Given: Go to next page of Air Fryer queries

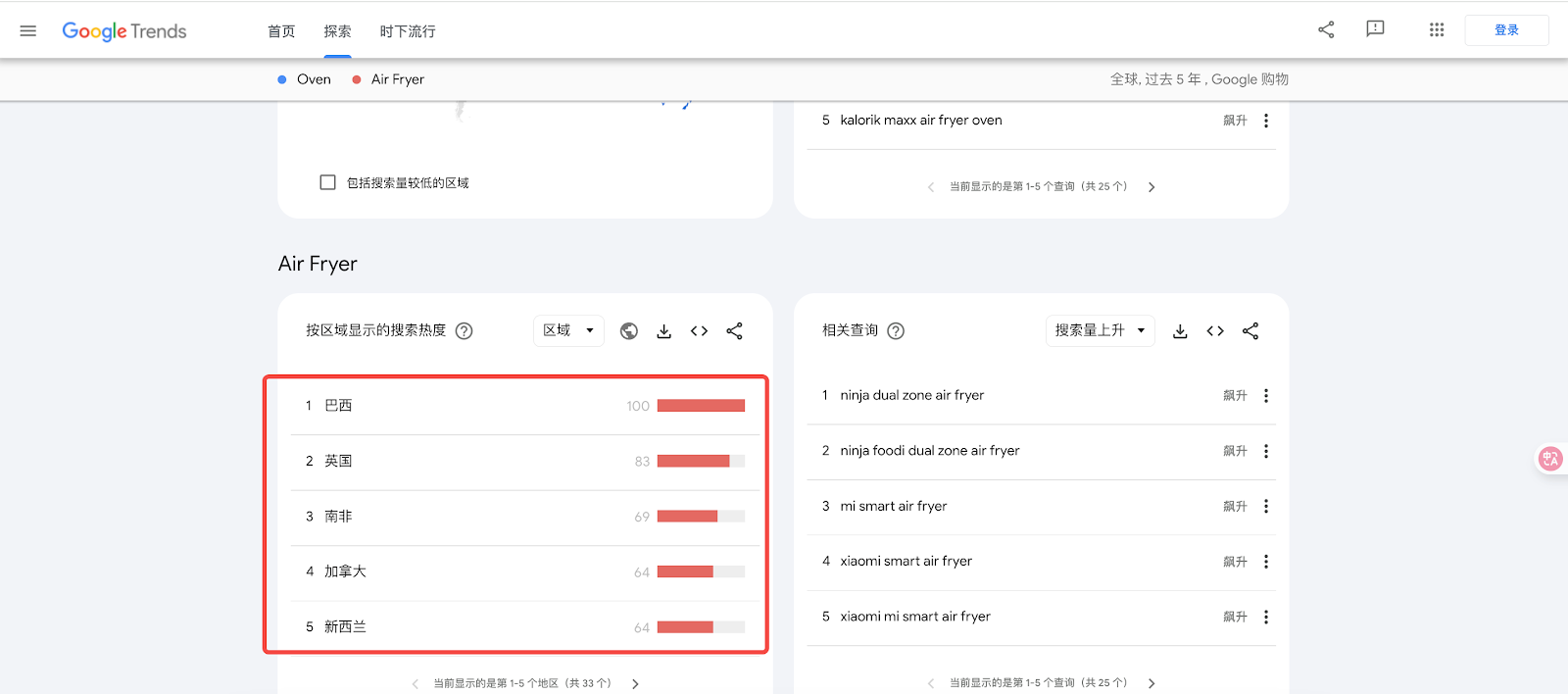Looking at the screenshot, I should tap(1151, 683).
